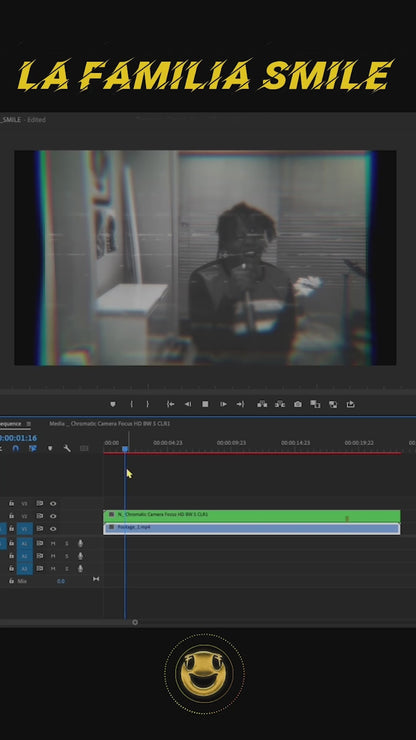The height and width of the screenshot is (740, 416).
Task: Stop playback with the stop button
Action: 205,404
